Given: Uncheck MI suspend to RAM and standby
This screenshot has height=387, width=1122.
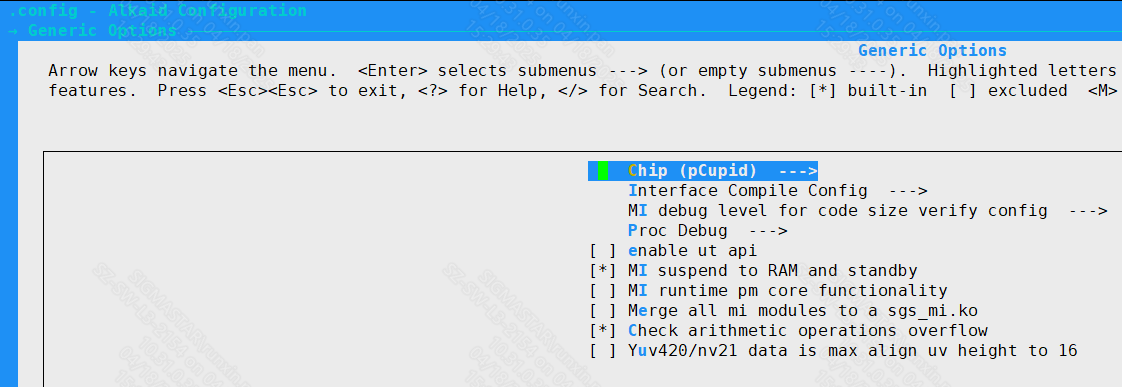Looking at the screenshot, I should click(603, 271).
